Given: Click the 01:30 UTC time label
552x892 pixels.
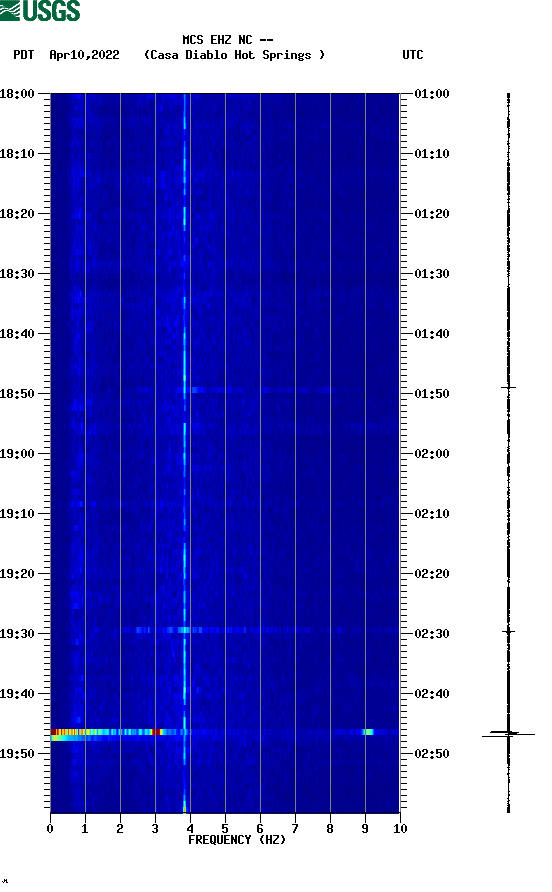Looking at the screenshot, I should tap(432, 274).
